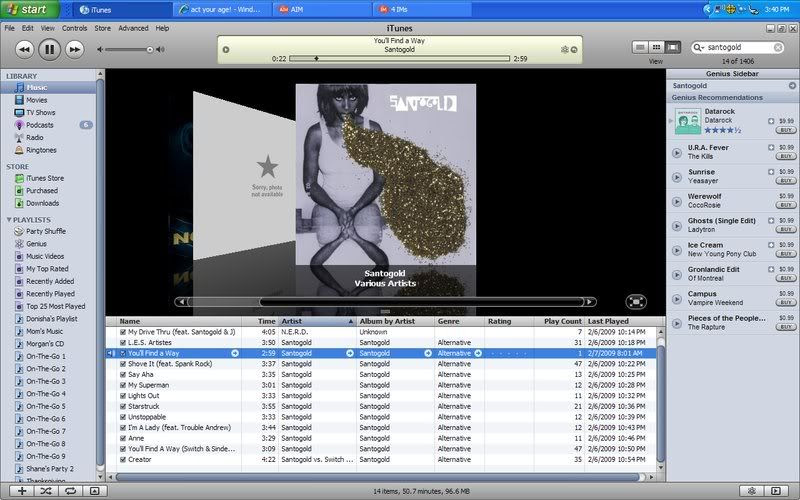Viewport: 800px width, 500px height.
Task: Skip to the previous track
Action: [x=24, y=49]
